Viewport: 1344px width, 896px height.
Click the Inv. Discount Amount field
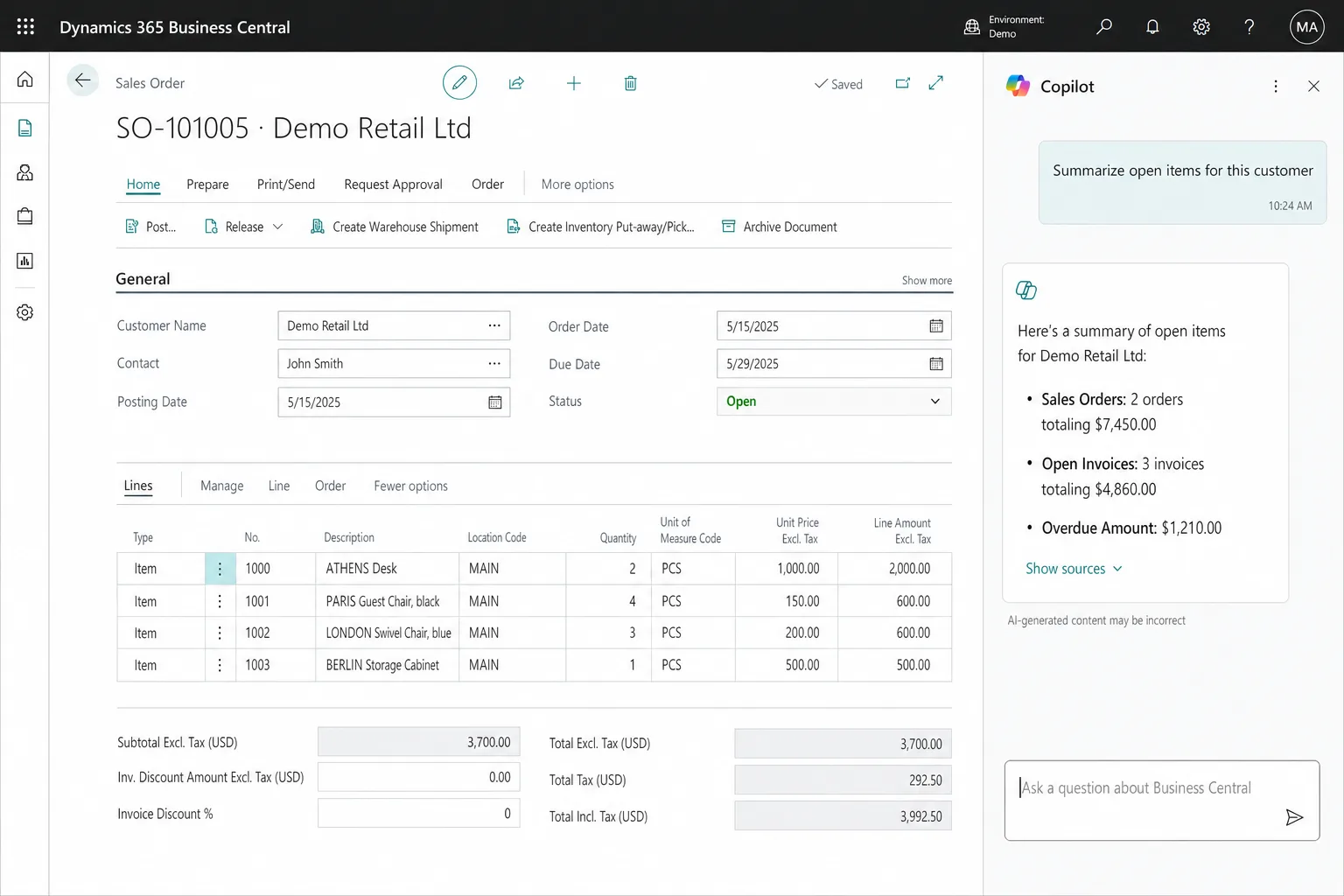419,777
